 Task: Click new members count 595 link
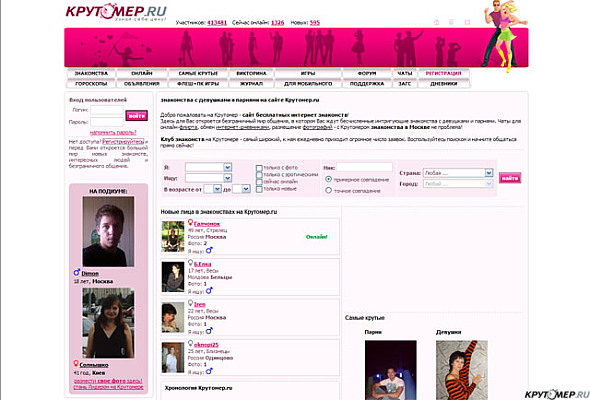(x=315, y=23)
